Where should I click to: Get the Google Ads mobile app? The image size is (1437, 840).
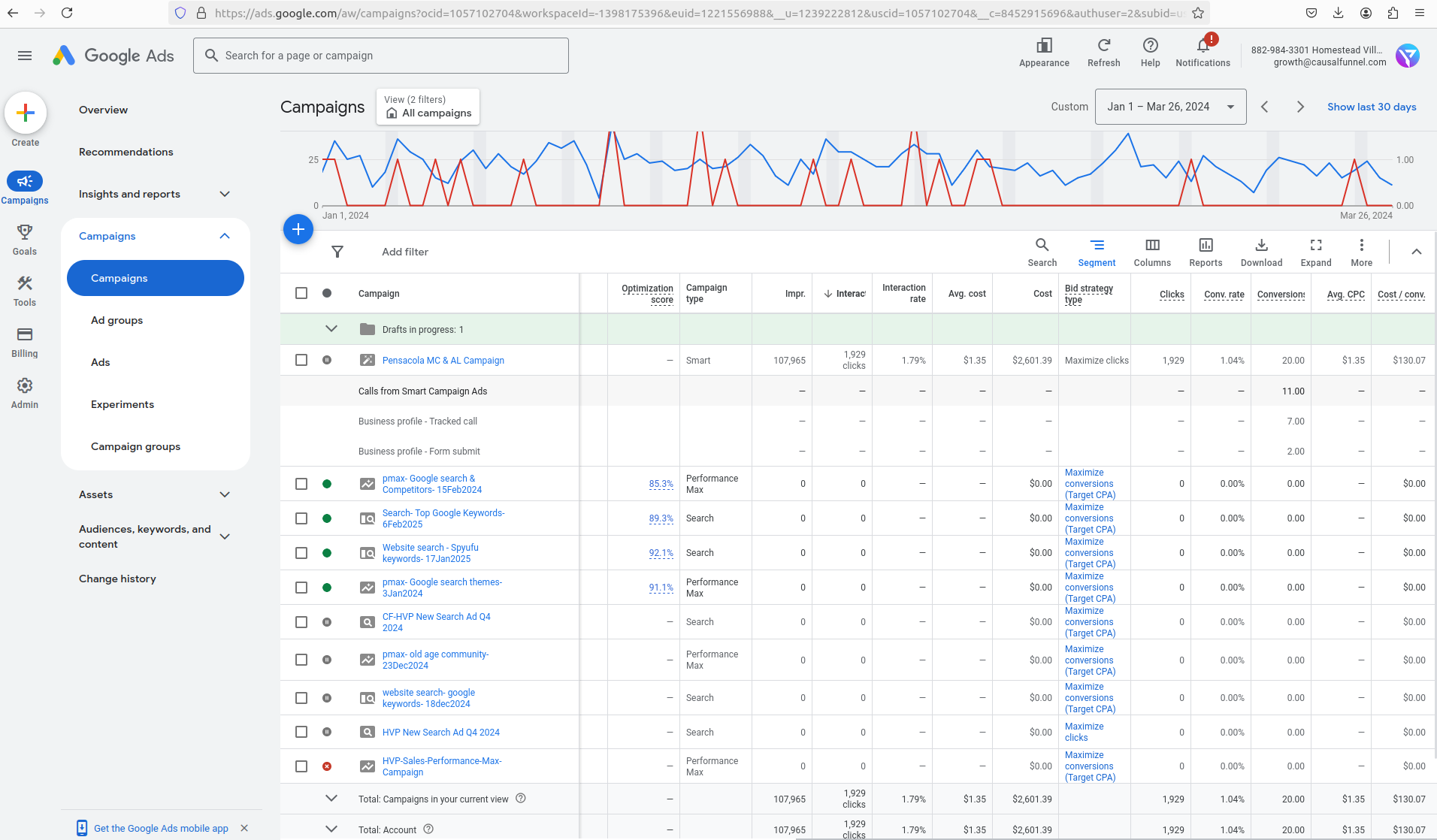pos(161,828)
